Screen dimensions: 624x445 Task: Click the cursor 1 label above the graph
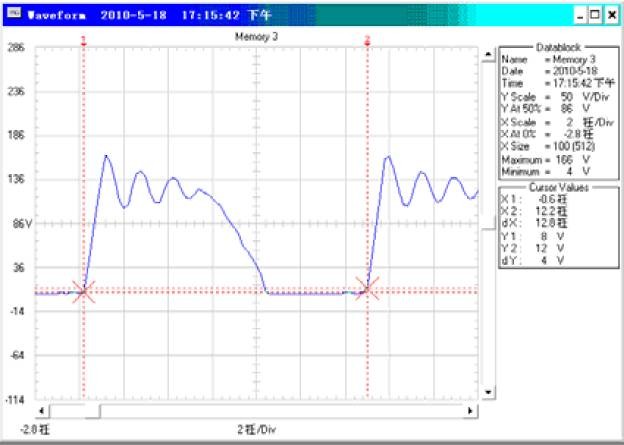pyautogui.click(x=84, y=40)
